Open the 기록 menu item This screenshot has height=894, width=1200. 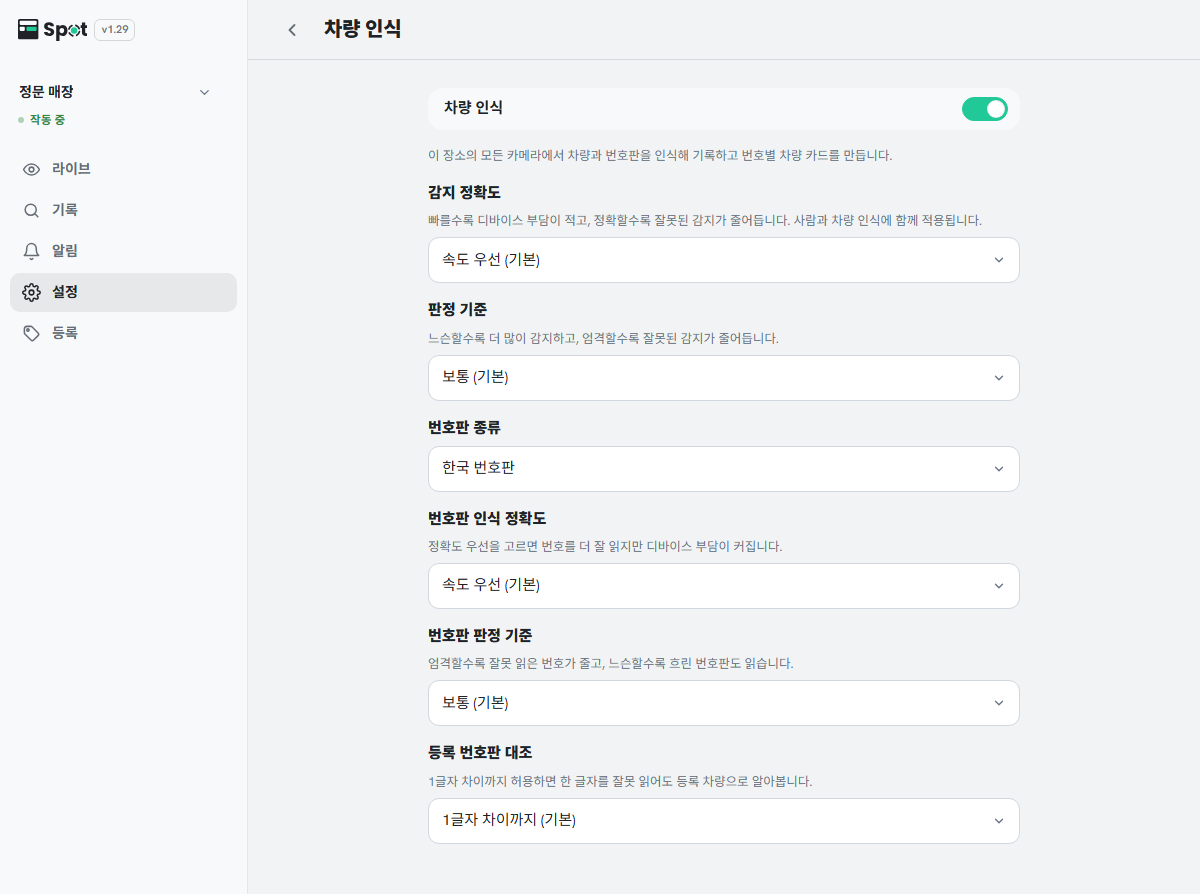[x=123, y=210]
